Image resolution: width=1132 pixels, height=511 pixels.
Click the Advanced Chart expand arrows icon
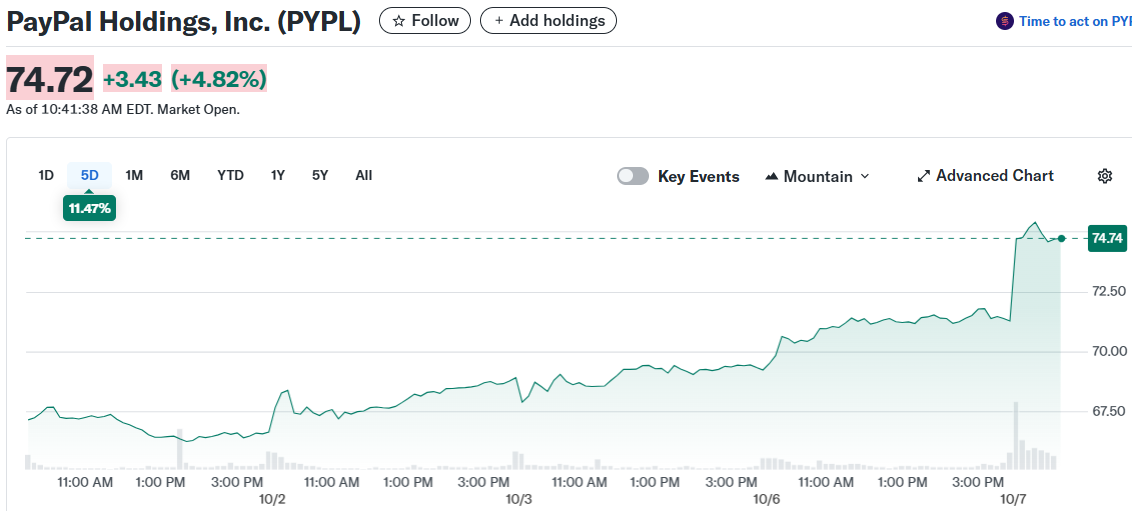point(923,176)
